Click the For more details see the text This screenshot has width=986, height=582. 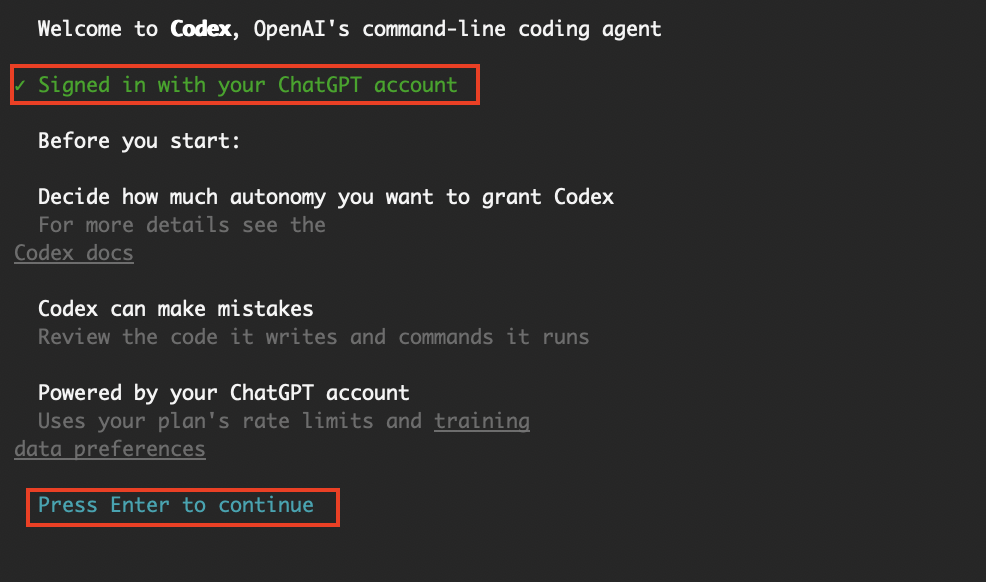(x=181, y=225)
